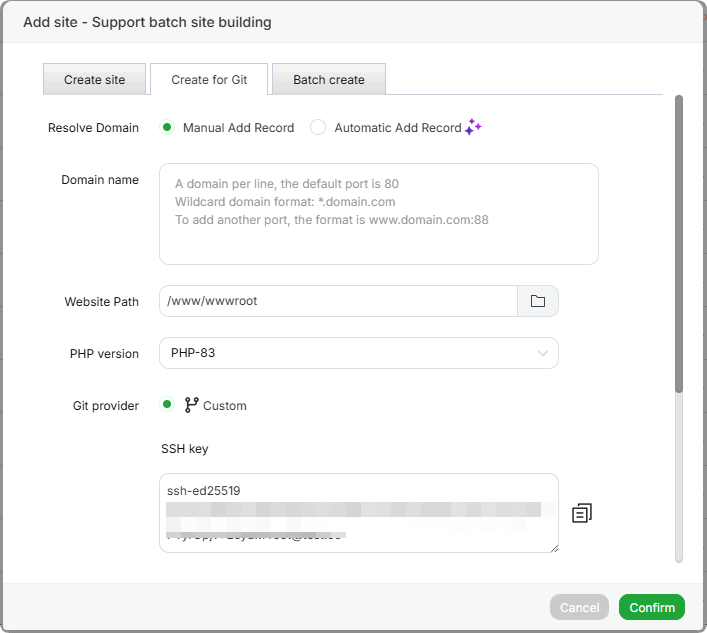Screen dimensions: 707x633
Task: Click the Git branch icon beside Custom
Action: pyautogui.click(x=191, y=405)
